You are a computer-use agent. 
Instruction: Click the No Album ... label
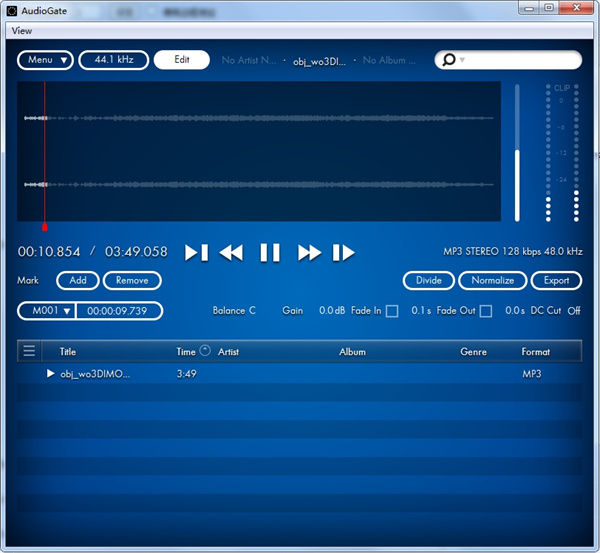pos(389,60)
